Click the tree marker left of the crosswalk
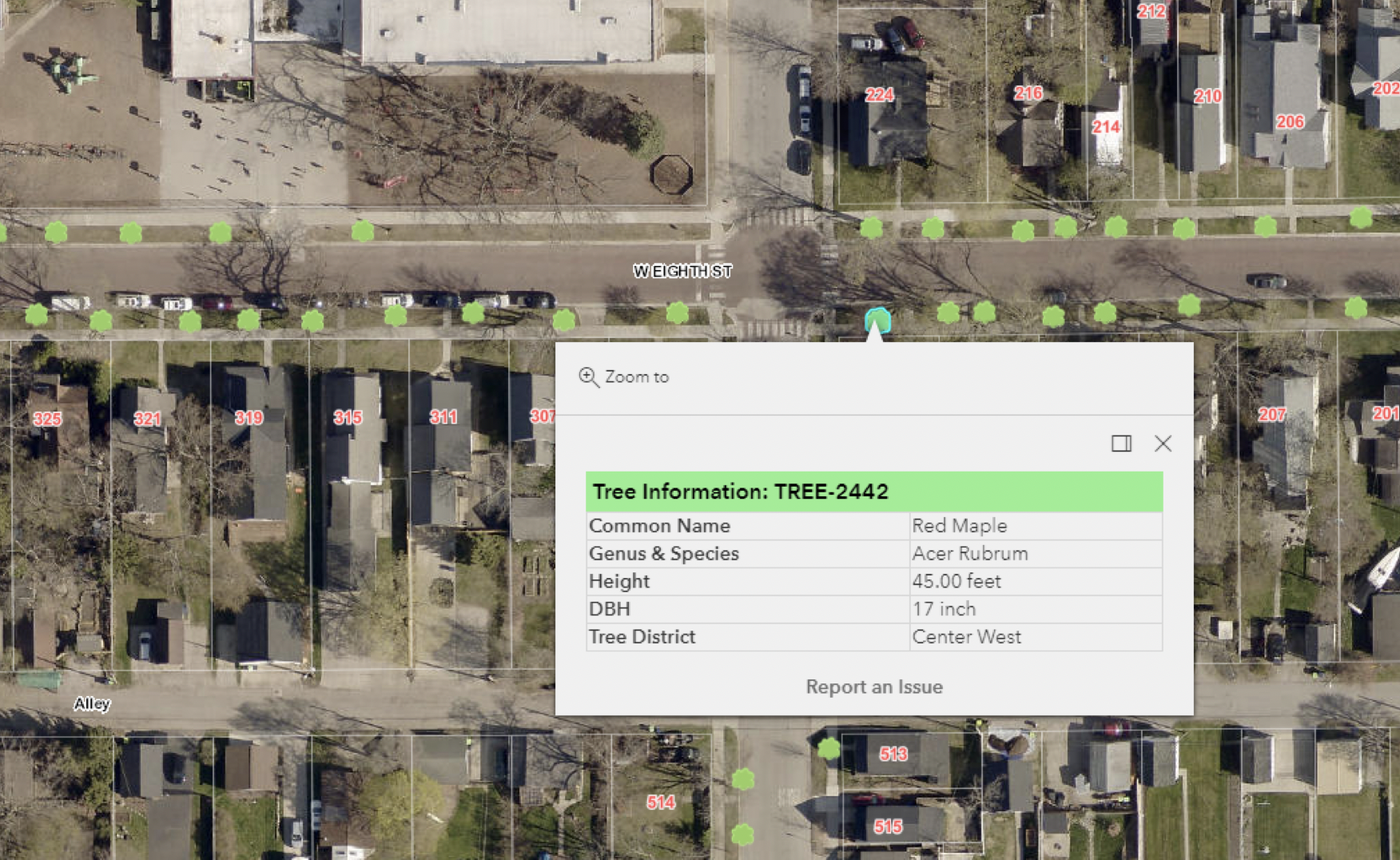The width and height of the screenshot is (1400, 860). pos(677,313)
